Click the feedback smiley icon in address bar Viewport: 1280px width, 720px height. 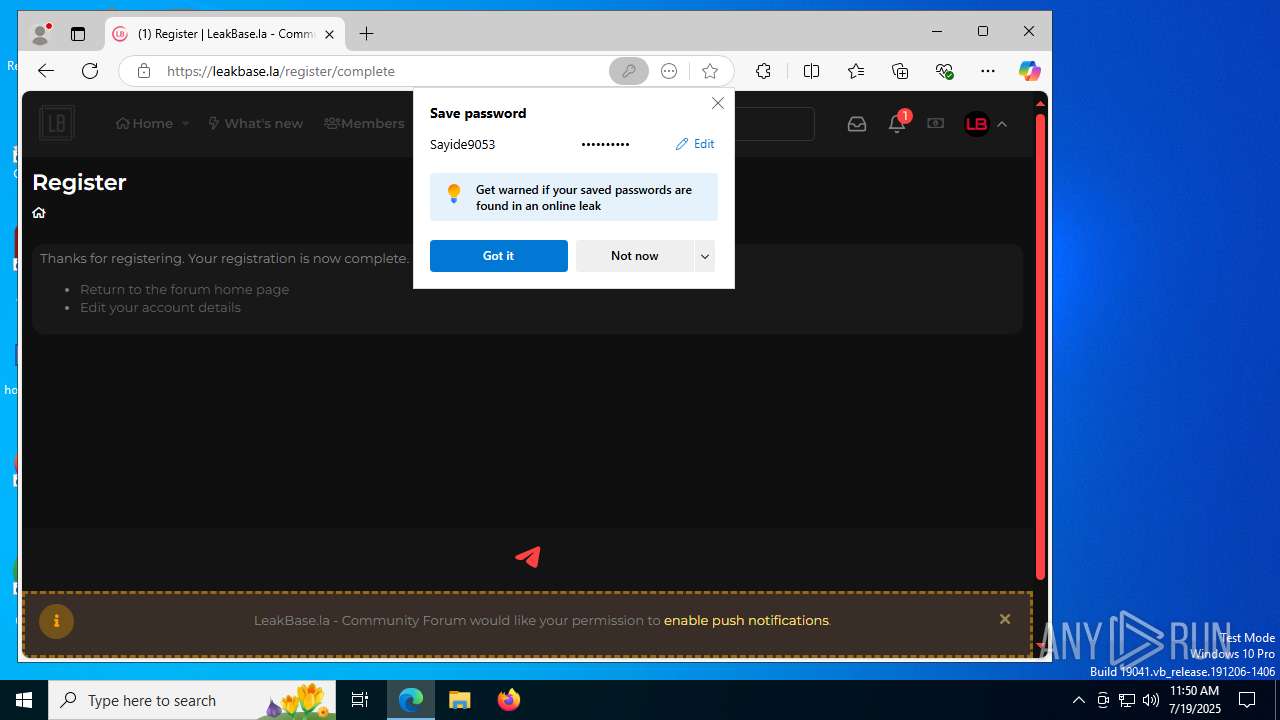click(669, 71)
